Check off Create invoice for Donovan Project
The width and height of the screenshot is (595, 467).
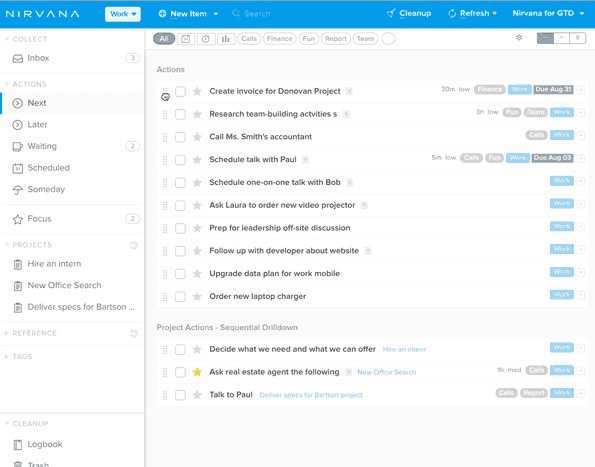click(x=180, y=91)
